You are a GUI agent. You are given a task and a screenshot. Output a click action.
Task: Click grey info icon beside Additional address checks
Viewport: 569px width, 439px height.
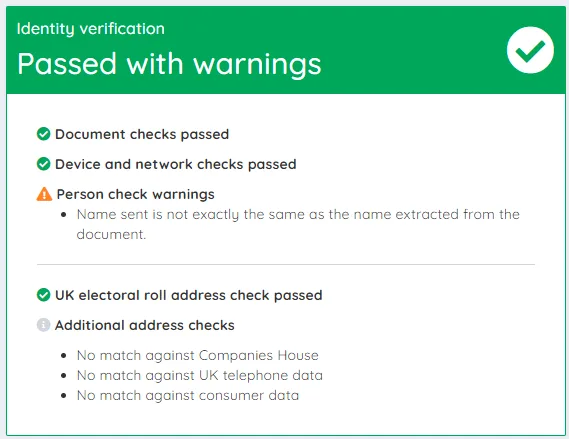pyautogui.click(x=44, y=325)
